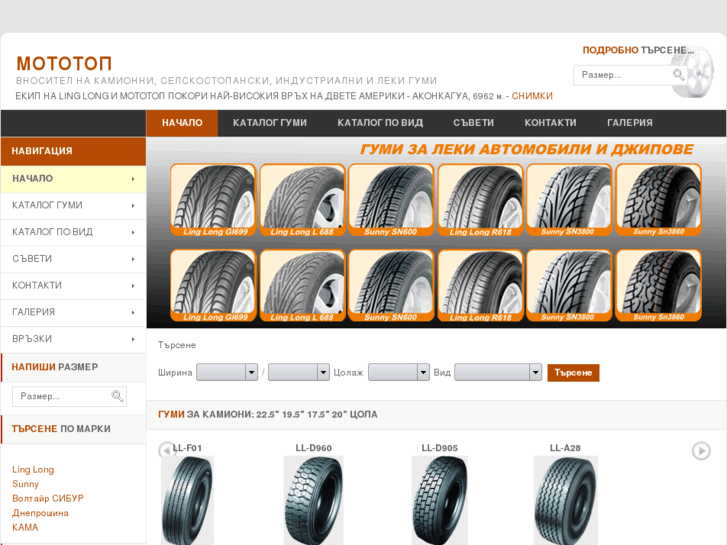Open the Sunny SN3800 tire in the top row
This screenshot has width=727, height=545.
point(569,199)
